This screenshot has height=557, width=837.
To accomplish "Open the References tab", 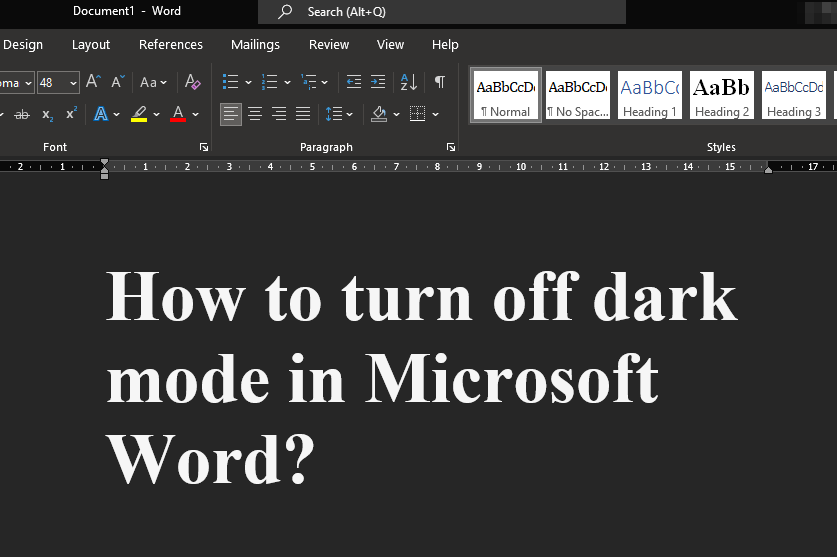I will [171, 45].
